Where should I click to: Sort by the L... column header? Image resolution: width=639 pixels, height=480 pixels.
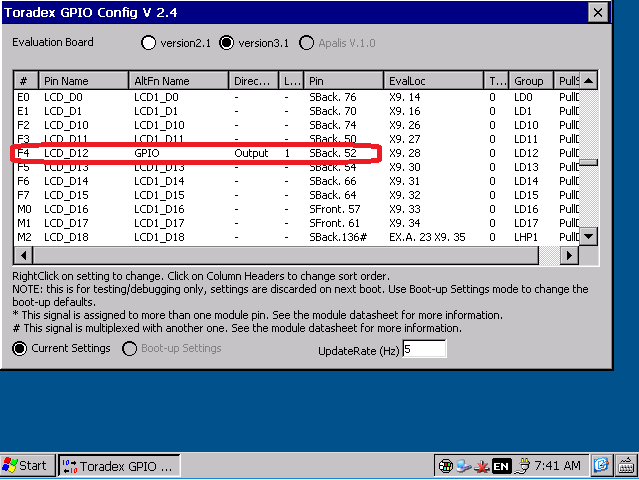coord(291,81)
